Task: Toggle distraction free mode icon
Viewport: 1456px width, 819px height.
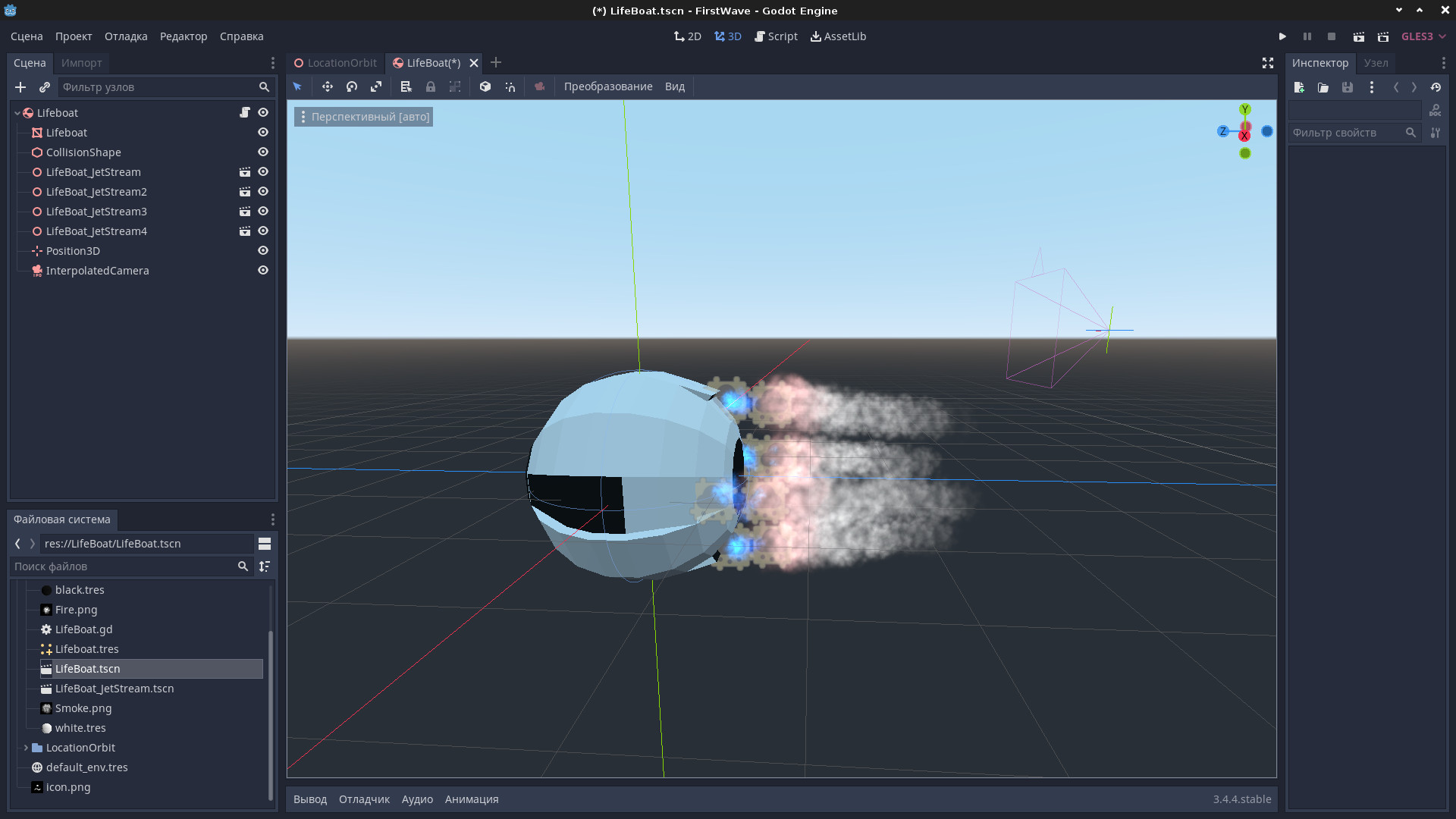Action: (1267, 63)
